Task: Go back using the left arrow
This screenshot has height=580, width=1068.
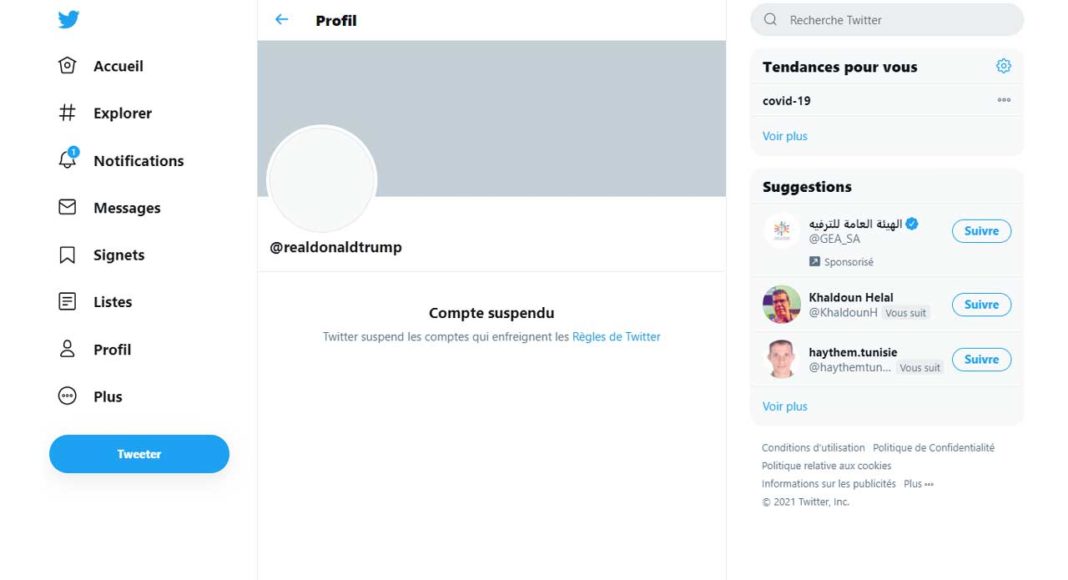Action: pyautogui.click(x=281, y=20)
